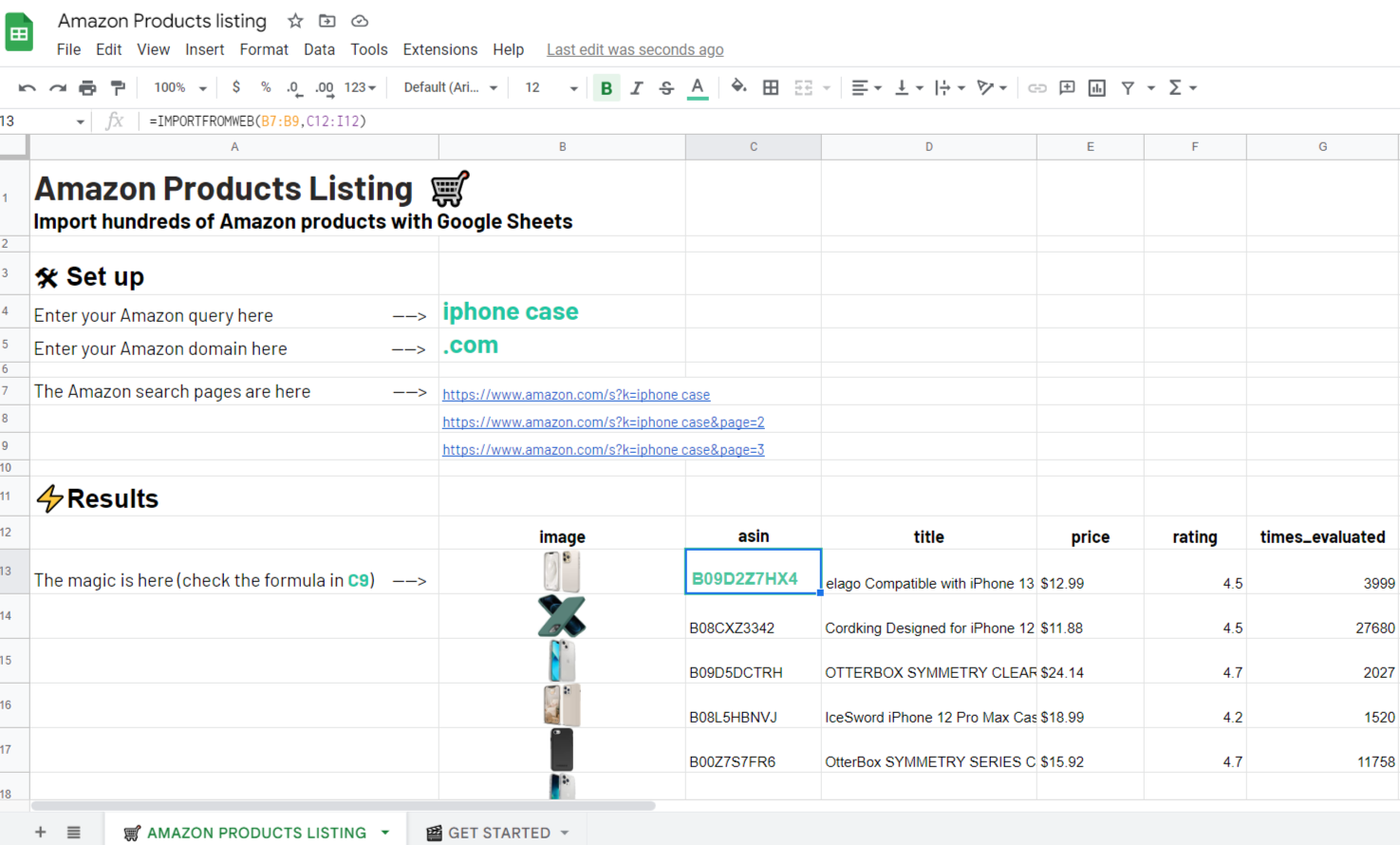
Task: Click the Print icon
Action: [87, 87]
